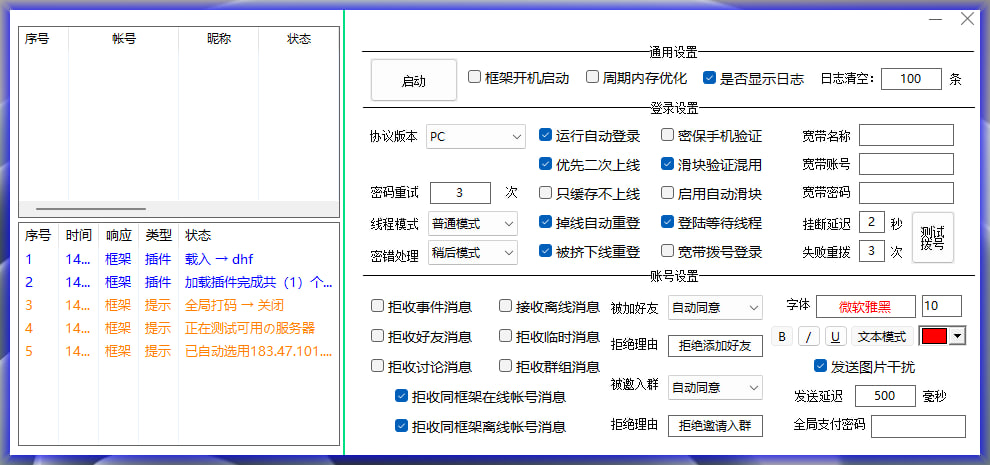Image resolution: width=990 pixels, height=465 pixels.
Task: Toggle the bold B font button
Action: click(783, 336)
